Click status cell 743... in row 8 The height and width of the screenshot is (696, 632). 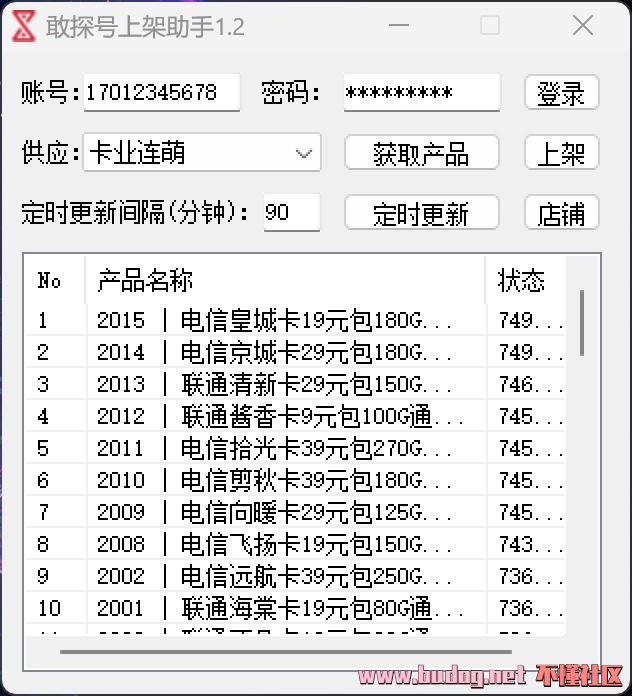(x=526, y=544)
